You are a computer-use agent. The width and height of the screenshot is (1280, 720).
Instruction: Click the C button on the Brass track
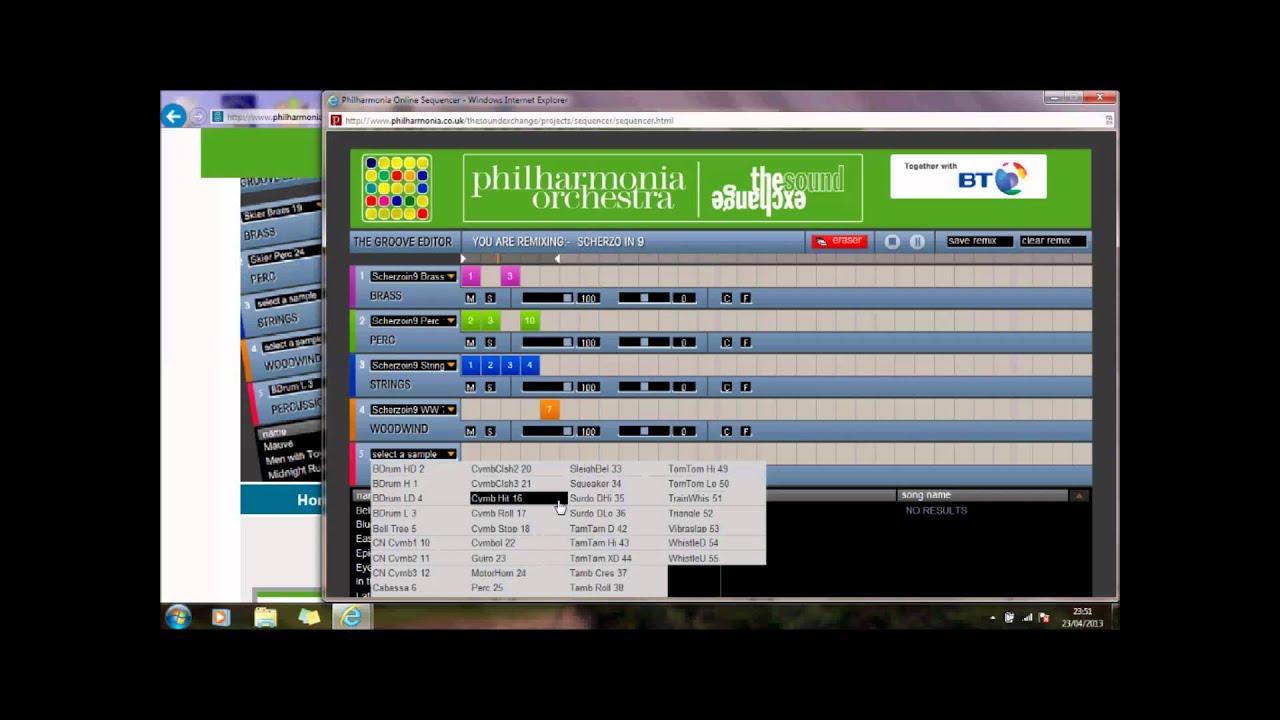pos(727,298)
